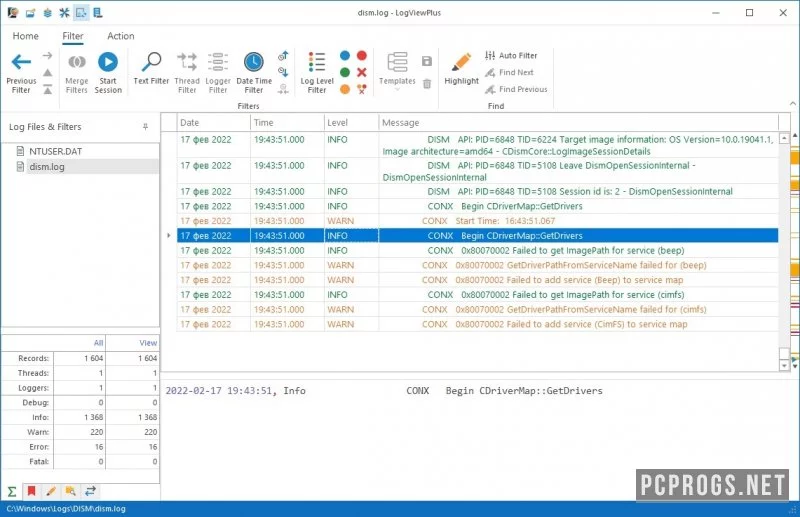This screenshot has height=517, width=800.
Task: Collapse the ribbon with the chevron
Action: coord(793,104)
